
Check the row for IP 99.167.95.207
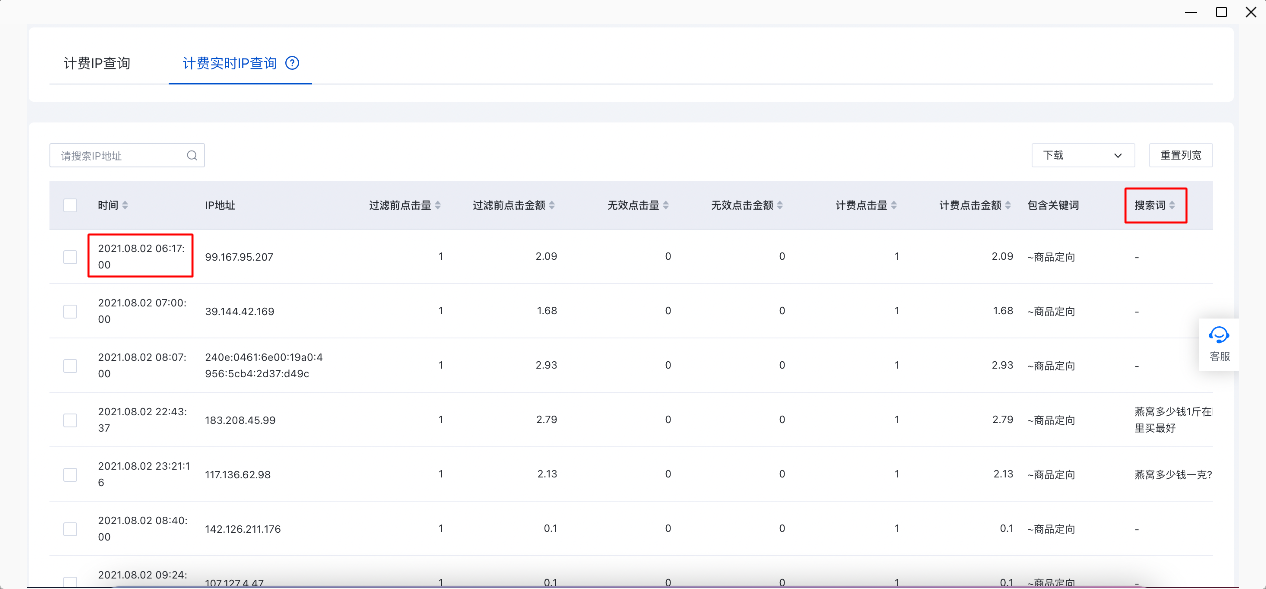pos(70,257)
